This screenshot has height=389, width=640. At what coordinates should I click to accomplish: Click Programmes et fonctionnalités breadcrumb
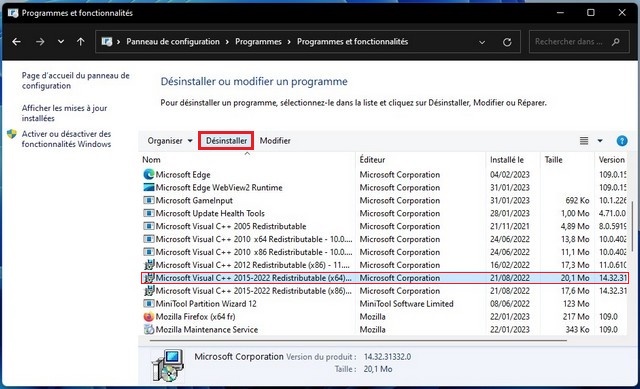(x=352, y=42)
